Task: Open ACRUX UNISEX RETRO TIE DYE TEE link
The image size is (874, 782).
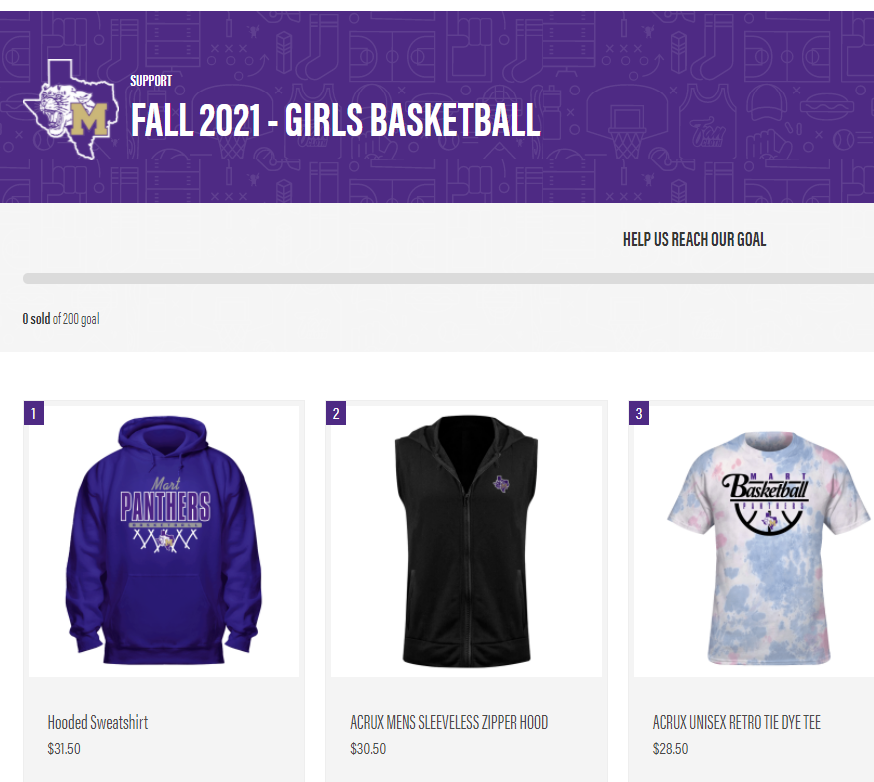Action: tap(736, 722)
